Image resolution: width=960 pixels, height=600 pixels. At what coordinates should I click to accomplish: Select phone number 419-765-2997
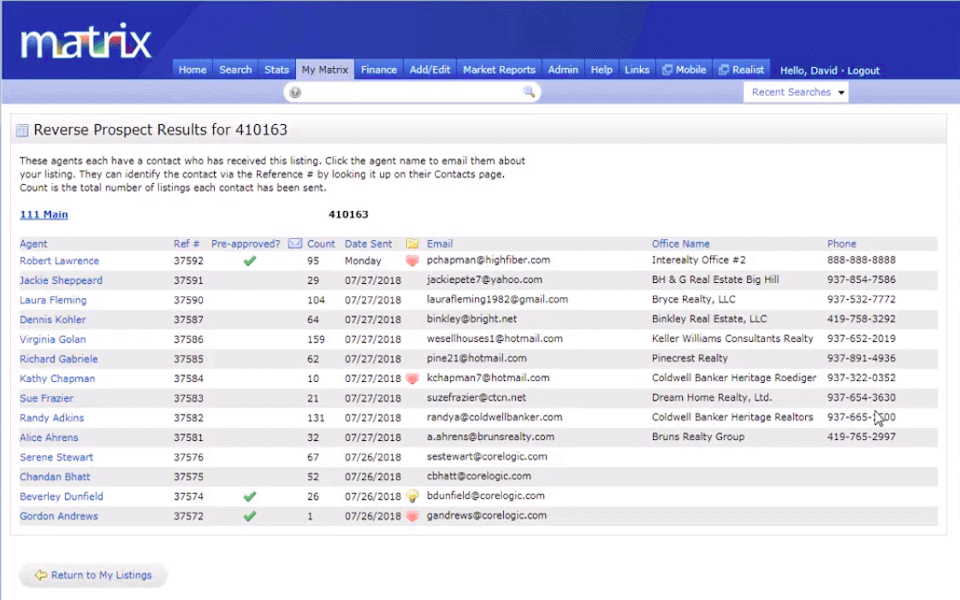[861, 437]
